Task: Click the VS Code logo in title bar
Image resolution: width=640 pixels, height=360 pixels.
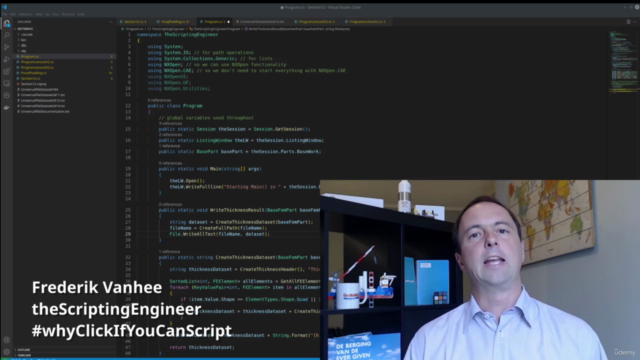Action: (x=4, y=7)
